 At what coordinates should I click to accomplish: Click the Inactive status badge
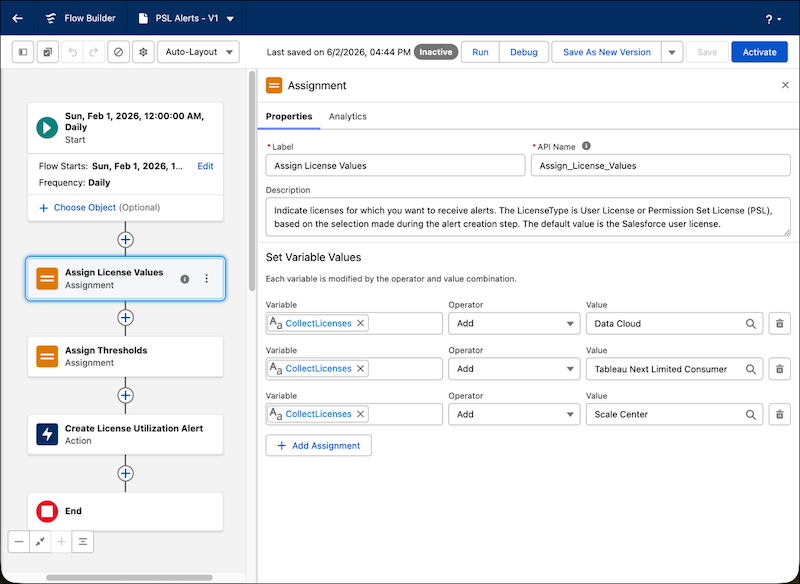pos(435,52)
